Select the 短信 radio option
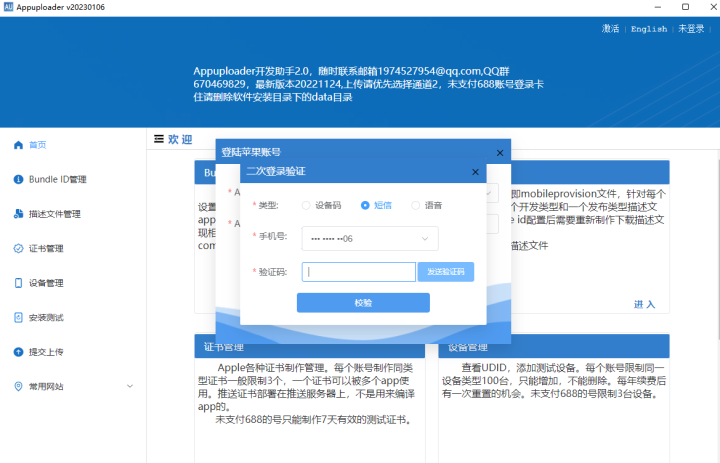The width and height of the screenshot is (720, 463). 365,205
